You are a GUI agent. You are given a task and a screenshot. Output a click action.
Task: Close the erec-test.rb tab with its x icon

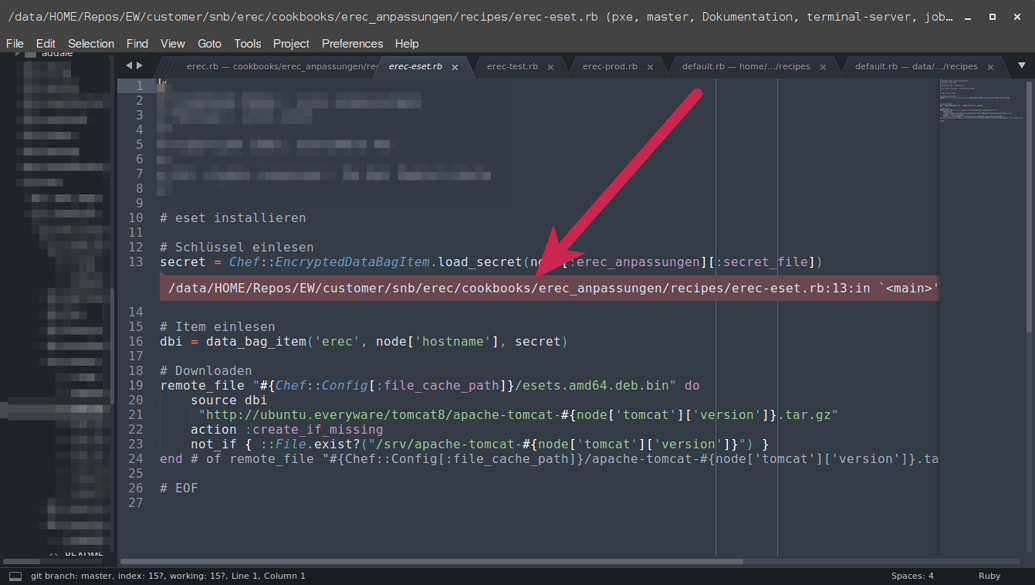coord(551,66)
